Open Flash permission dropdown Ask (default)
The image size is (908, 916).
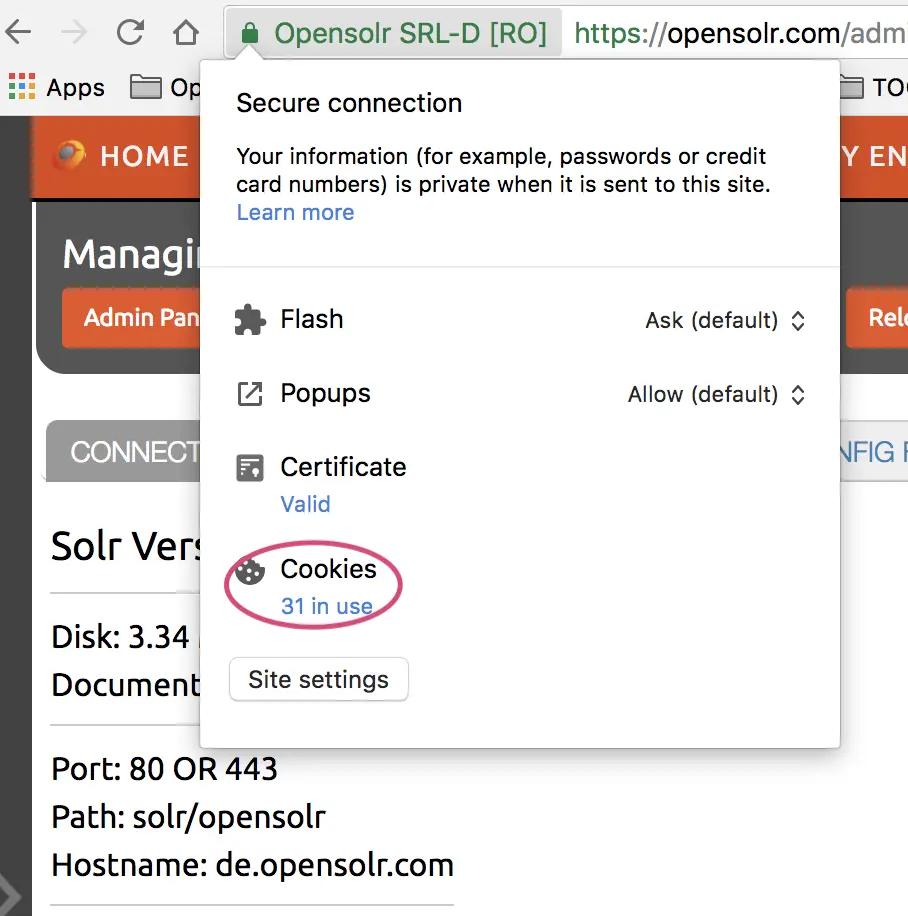725,321
